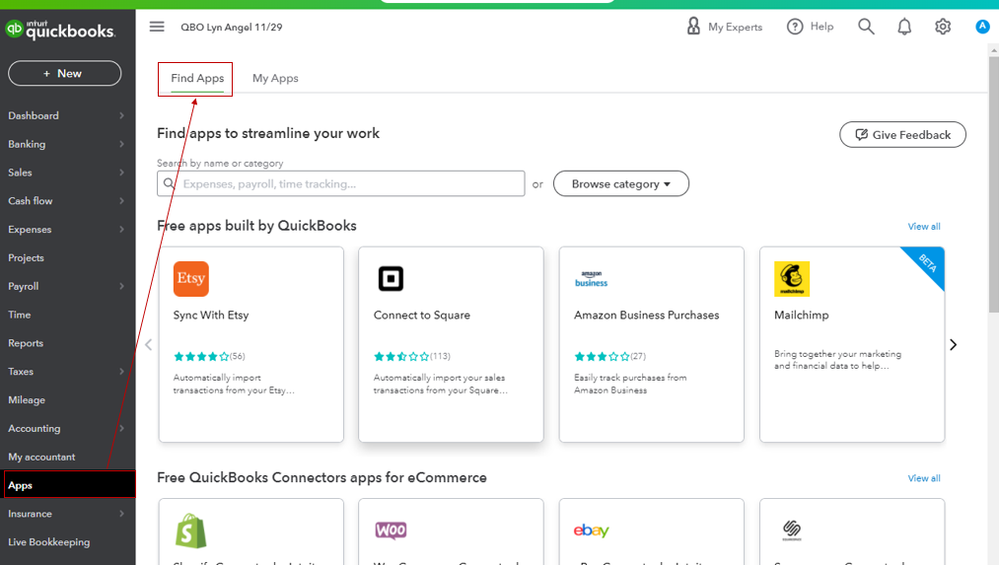
Task: Expand Sales sidebar submenu chevron
Action: [121, 172]
